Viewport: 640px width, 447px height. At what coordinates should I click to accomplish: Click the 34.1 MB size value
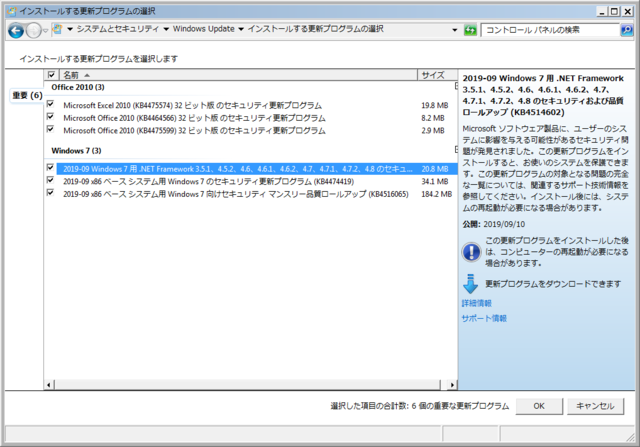435,181
